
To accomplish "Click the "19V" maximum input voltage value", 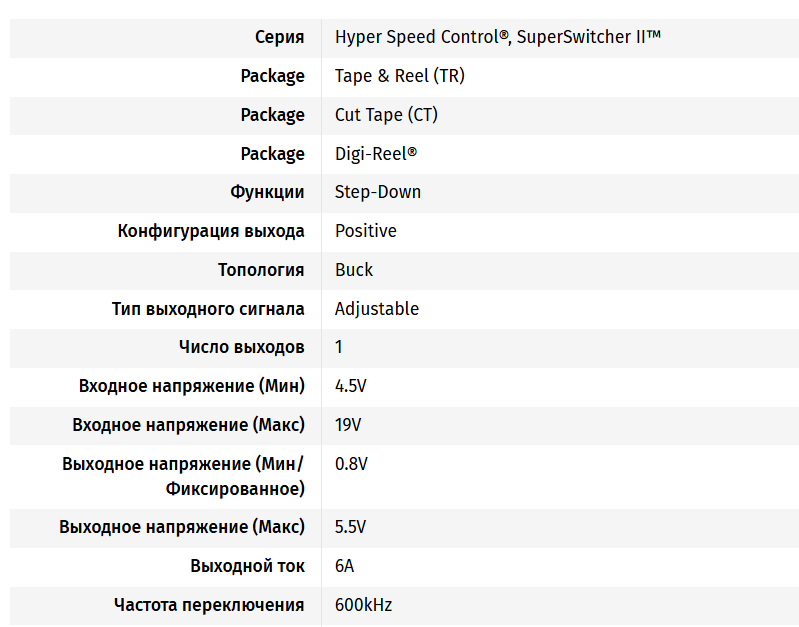I will click(x=348, y=425).
